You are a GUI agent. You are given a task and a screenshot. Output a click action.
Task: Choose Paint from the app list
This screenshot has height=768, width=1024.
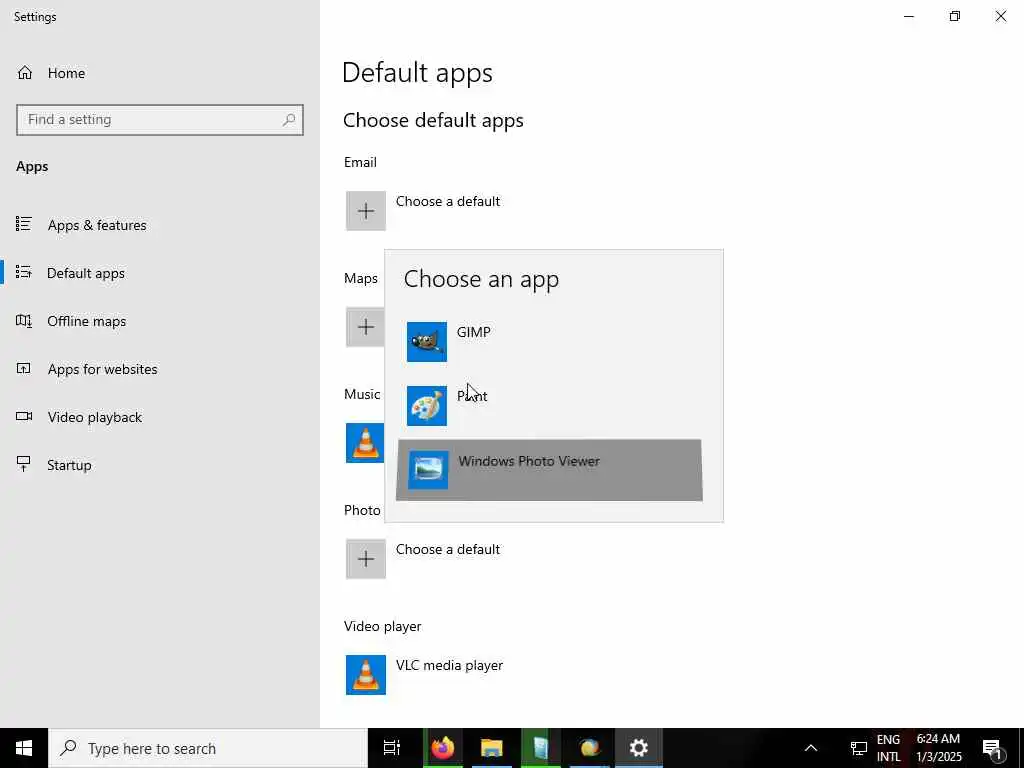pyautogui.click(x=549, y=406)
